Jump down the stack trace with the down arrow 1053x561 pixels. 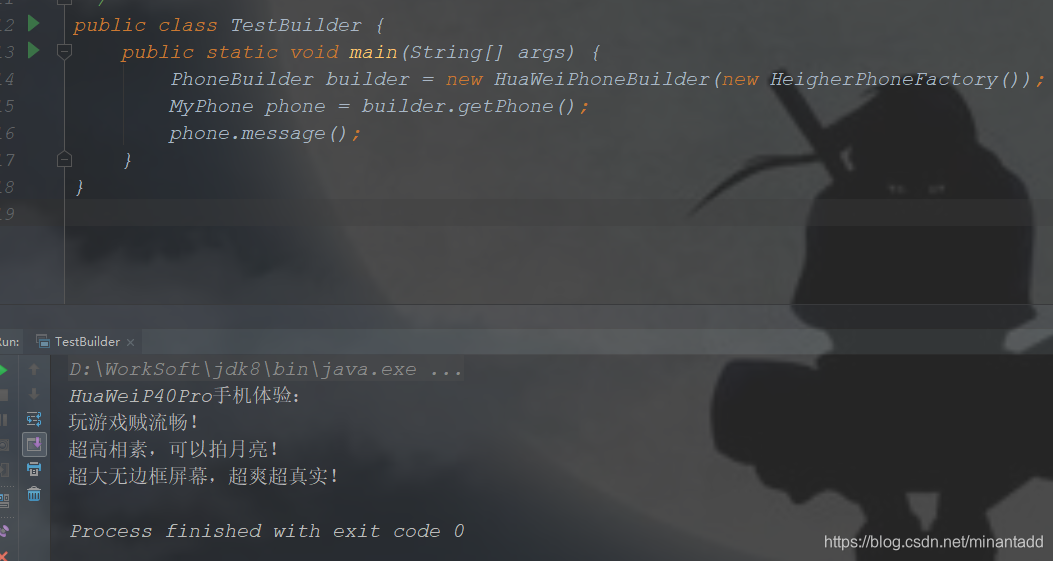pos(34,394)
